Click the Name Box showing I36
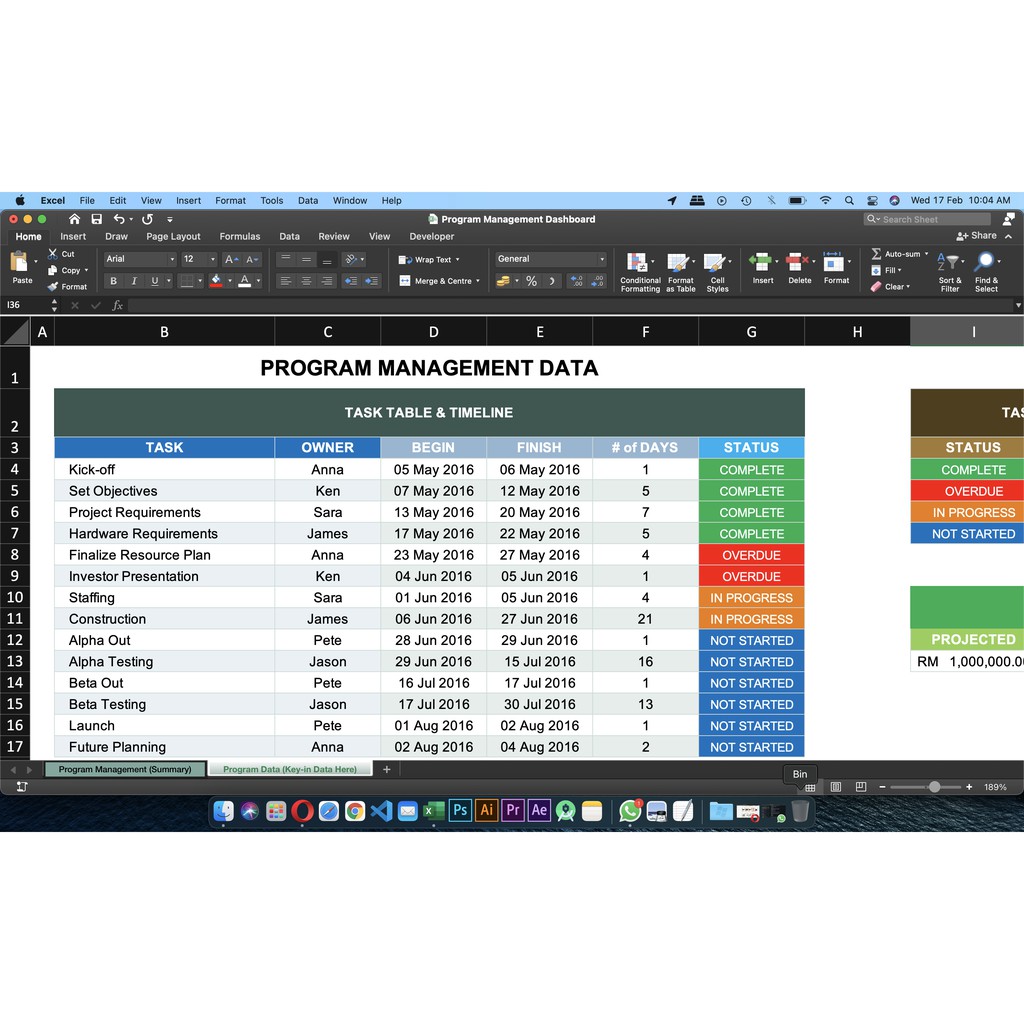 pyautogui.click(x=25, y=305)
